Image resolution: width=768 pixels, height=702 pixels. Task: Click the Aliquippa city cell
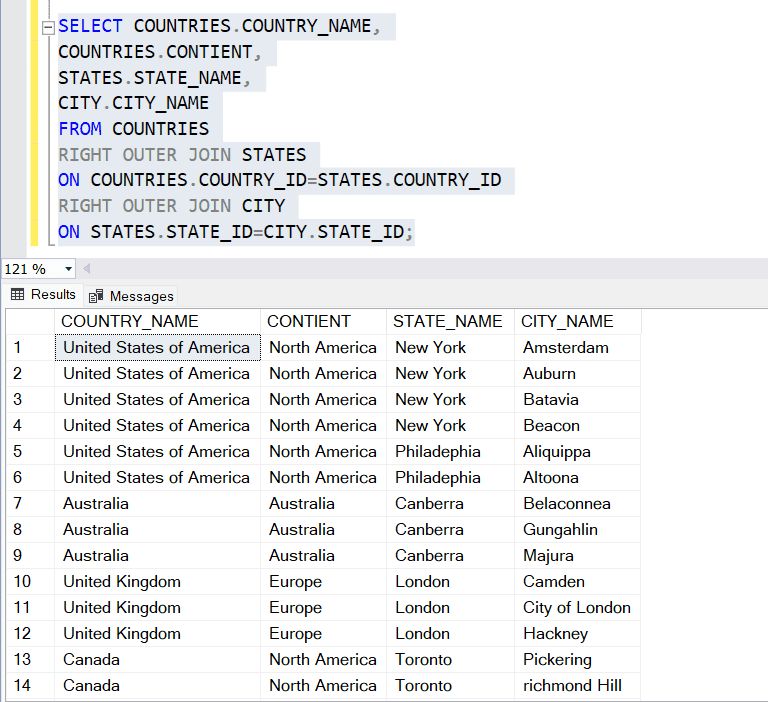pos(577,451)
